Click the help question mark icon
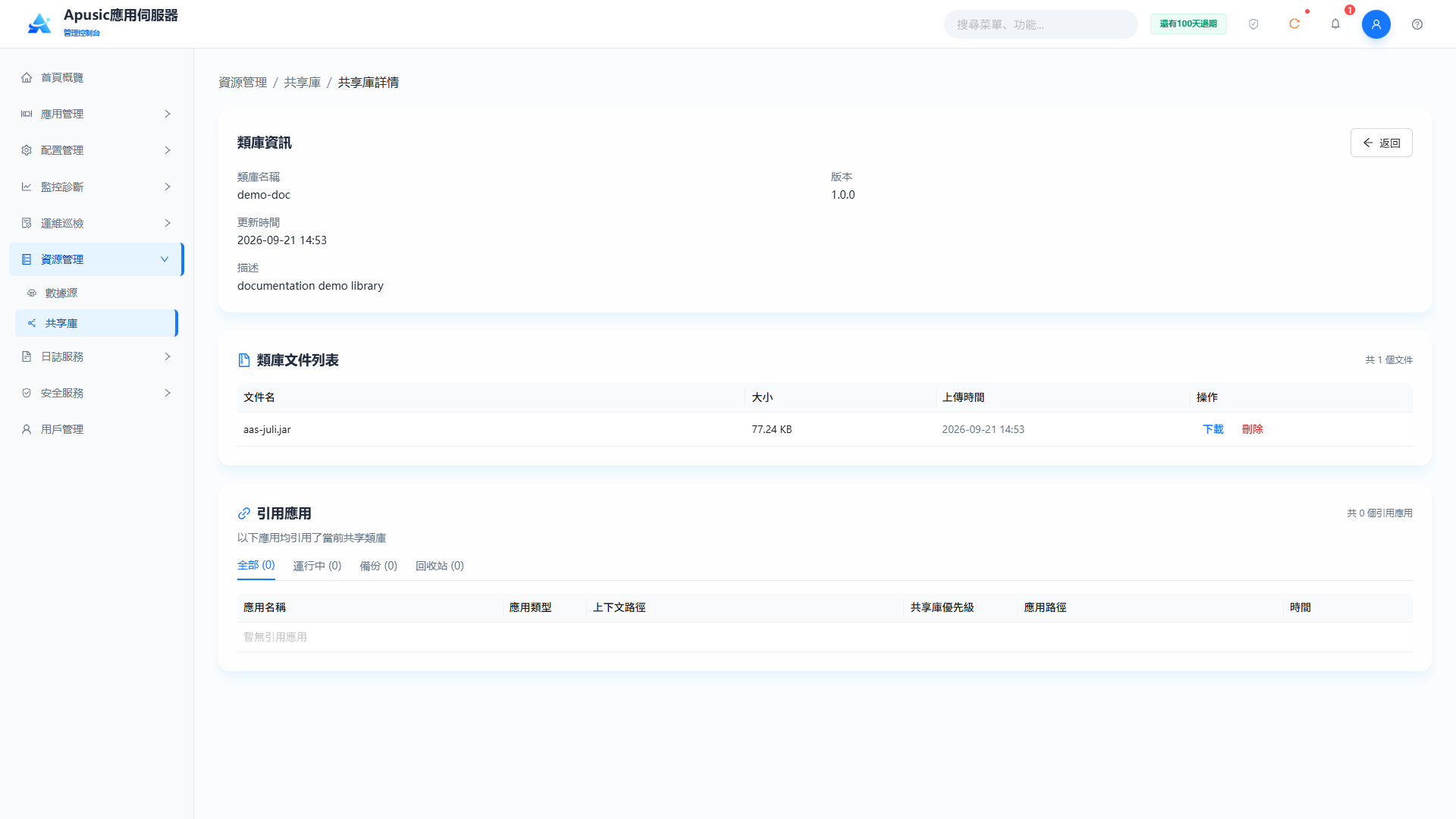Viewport: 1456px width, 819px height. pyautogui.click(x=1417, y=24)
